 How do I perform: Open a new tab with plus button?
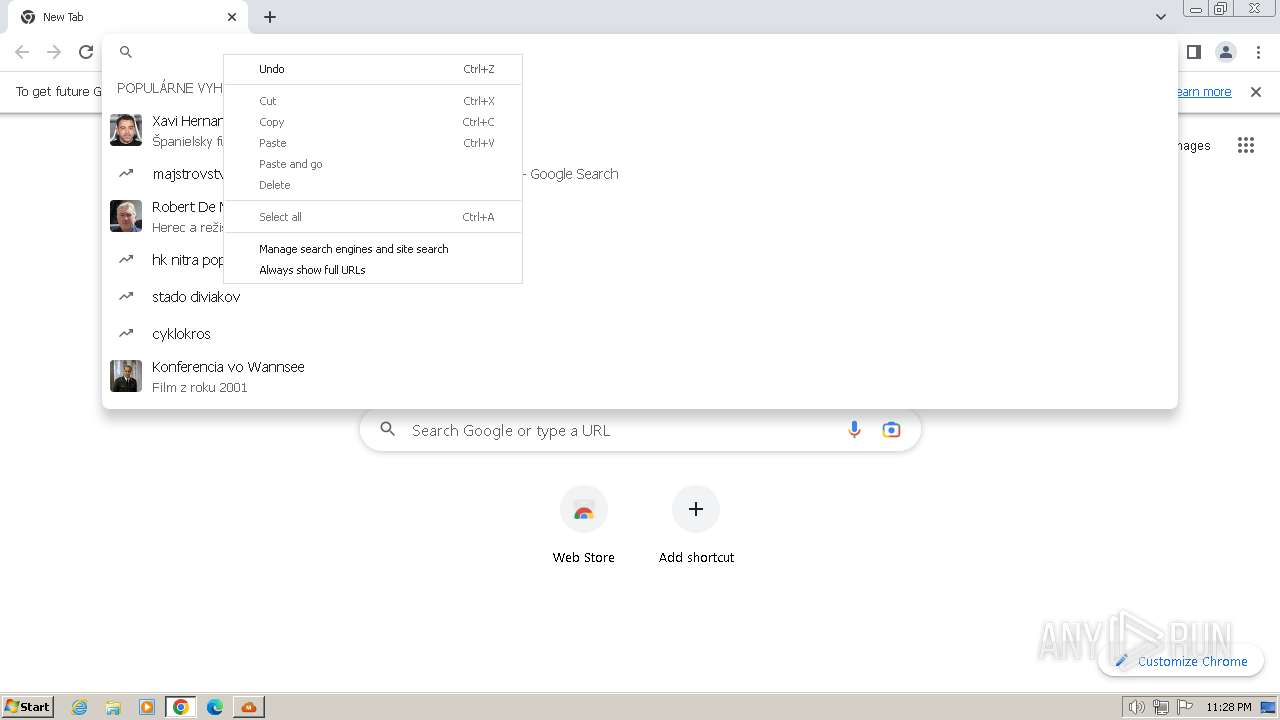270,17
